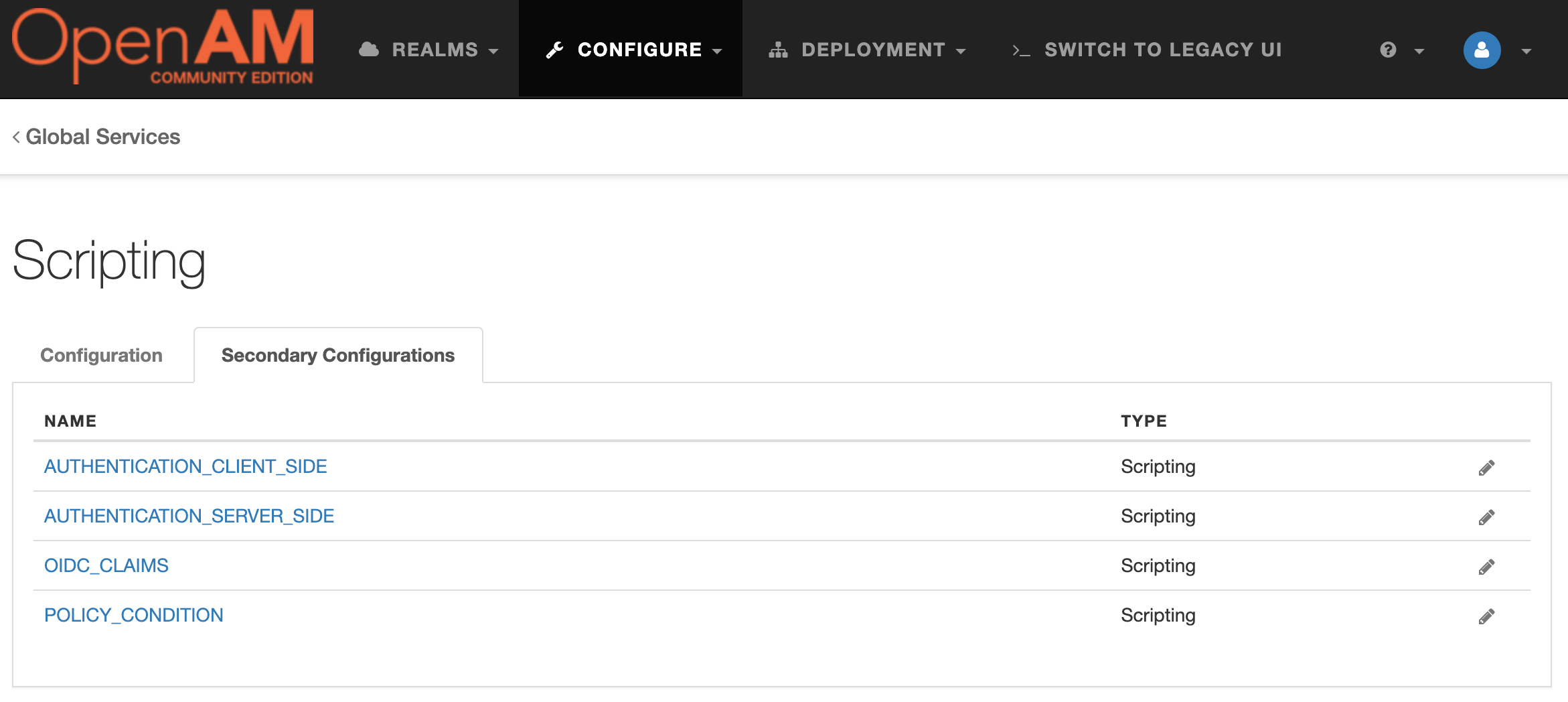This screenshot has height=702, width=1568.
Task: Open the user account avatar menu
Action: 1482,50
